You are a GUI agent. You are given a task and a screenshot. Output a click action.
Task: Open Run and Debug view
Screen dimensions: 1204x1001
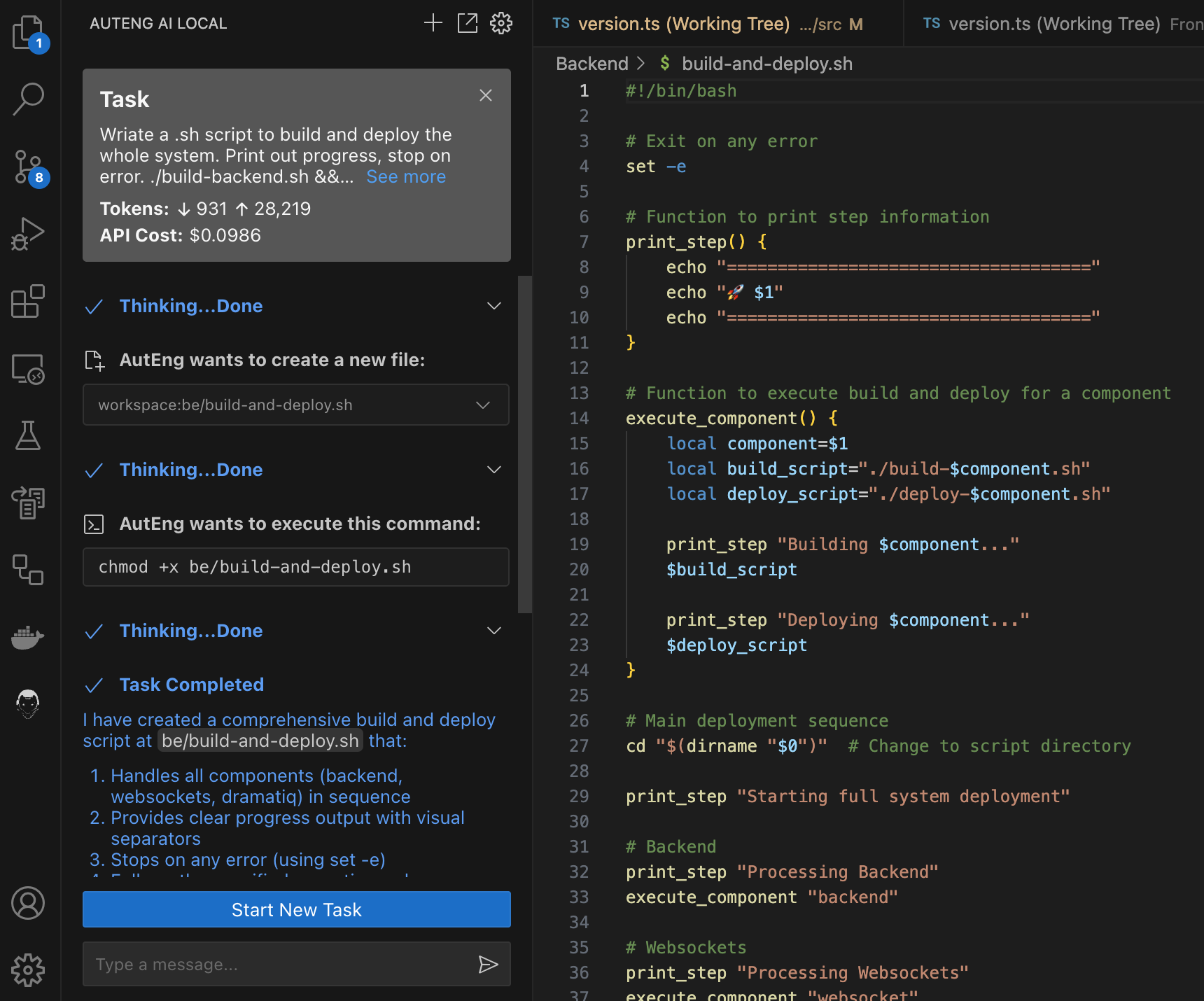pyautogui.click(x=28, y=234)
